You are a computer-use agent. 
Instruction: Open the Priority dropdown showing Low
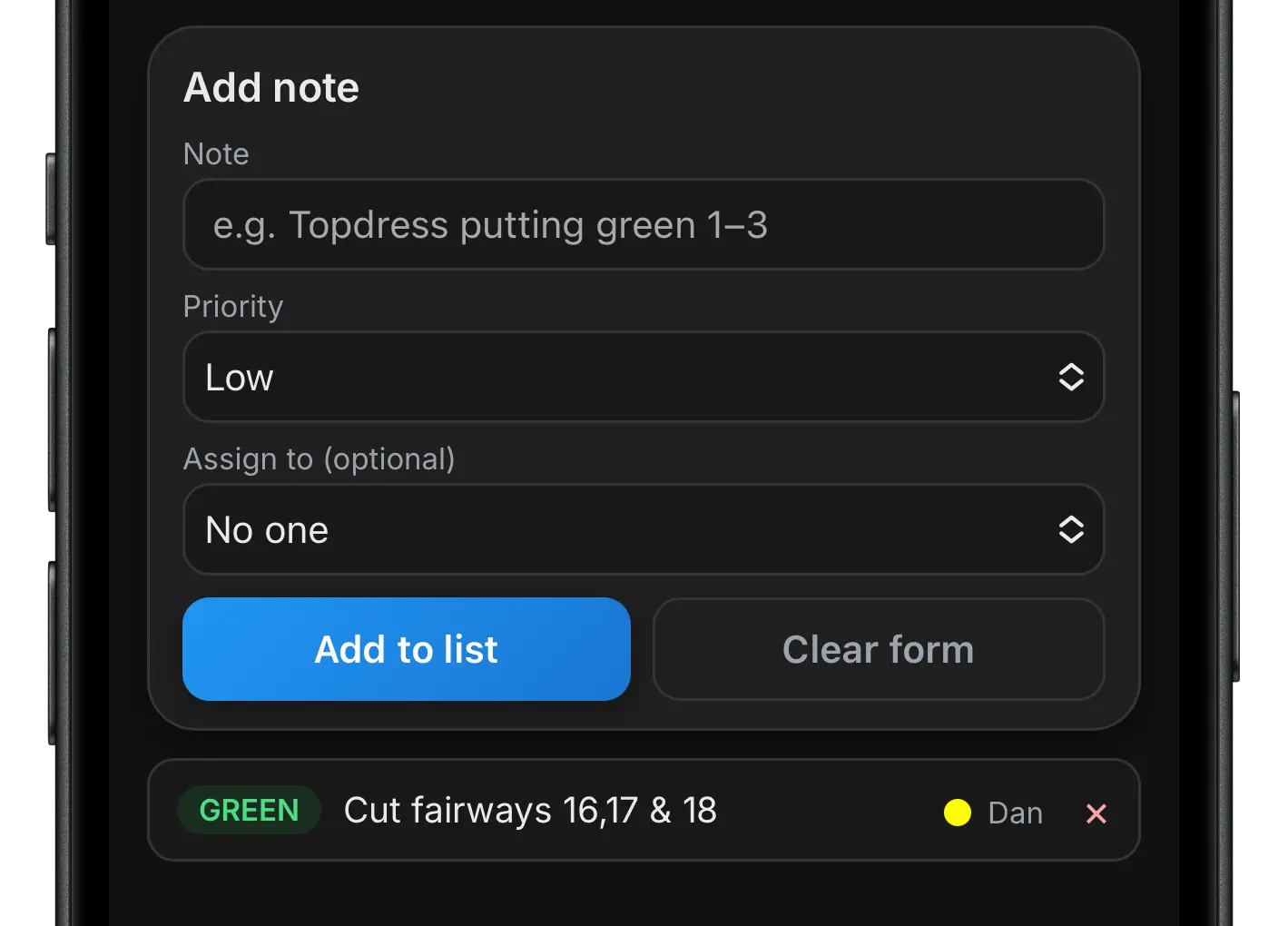pos(643,377)
